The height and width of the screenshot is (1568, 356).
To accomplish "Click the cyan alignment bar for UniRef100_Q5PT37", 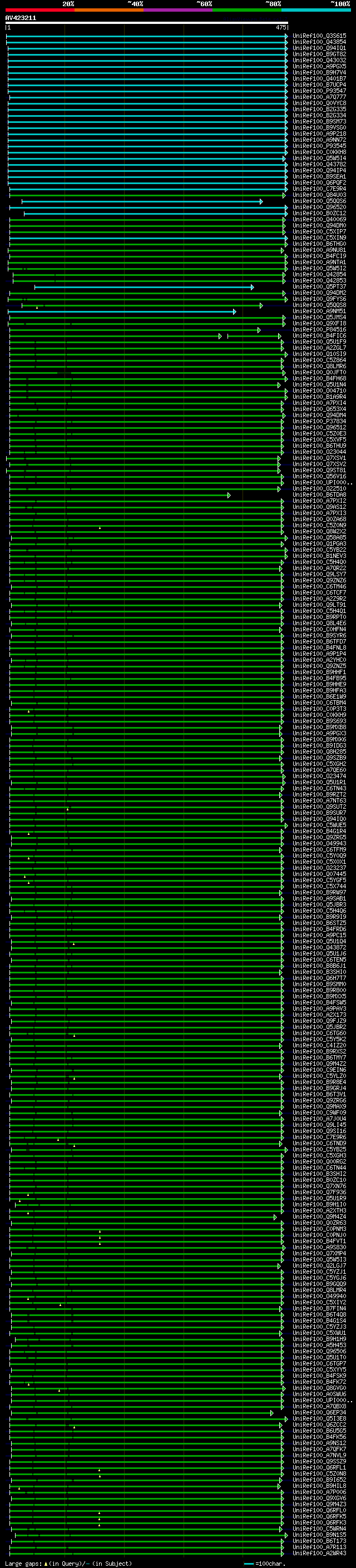I will pos(144,288).
